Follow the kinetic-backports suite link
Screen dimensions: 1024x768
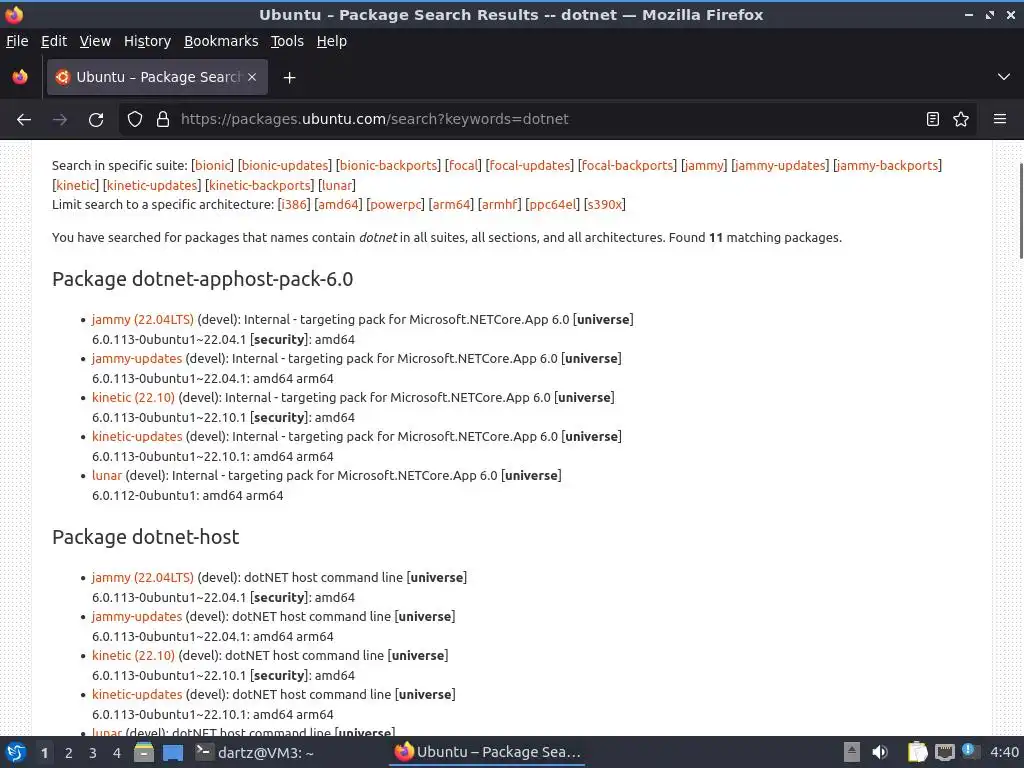point(260,185)
